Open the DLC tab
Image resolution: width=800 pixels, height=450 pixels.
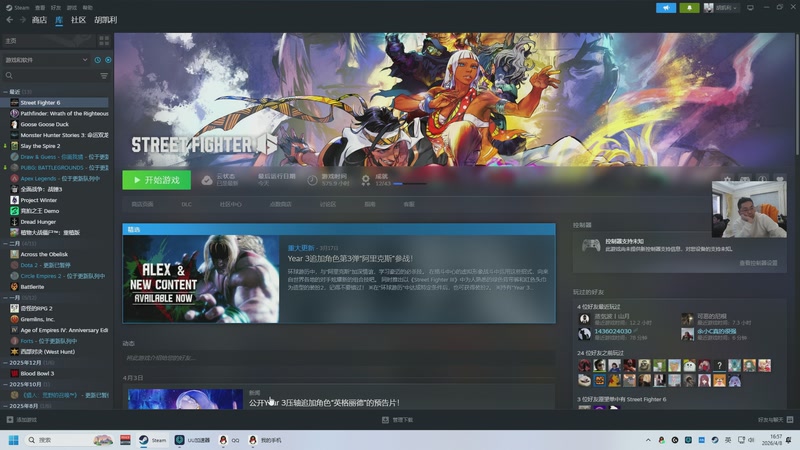187,204
